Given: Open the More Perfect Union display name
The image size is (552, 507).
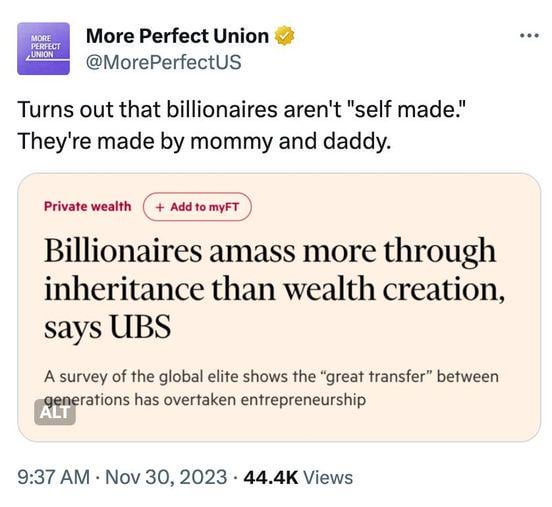Looking at the screenshot, I should pyautogui.click(x=177, y=36).
